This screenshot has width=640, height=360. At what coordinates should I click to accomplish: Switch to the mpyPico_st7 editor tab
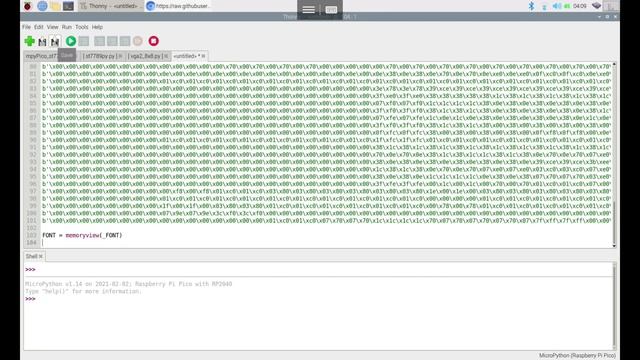click(41, 56)
